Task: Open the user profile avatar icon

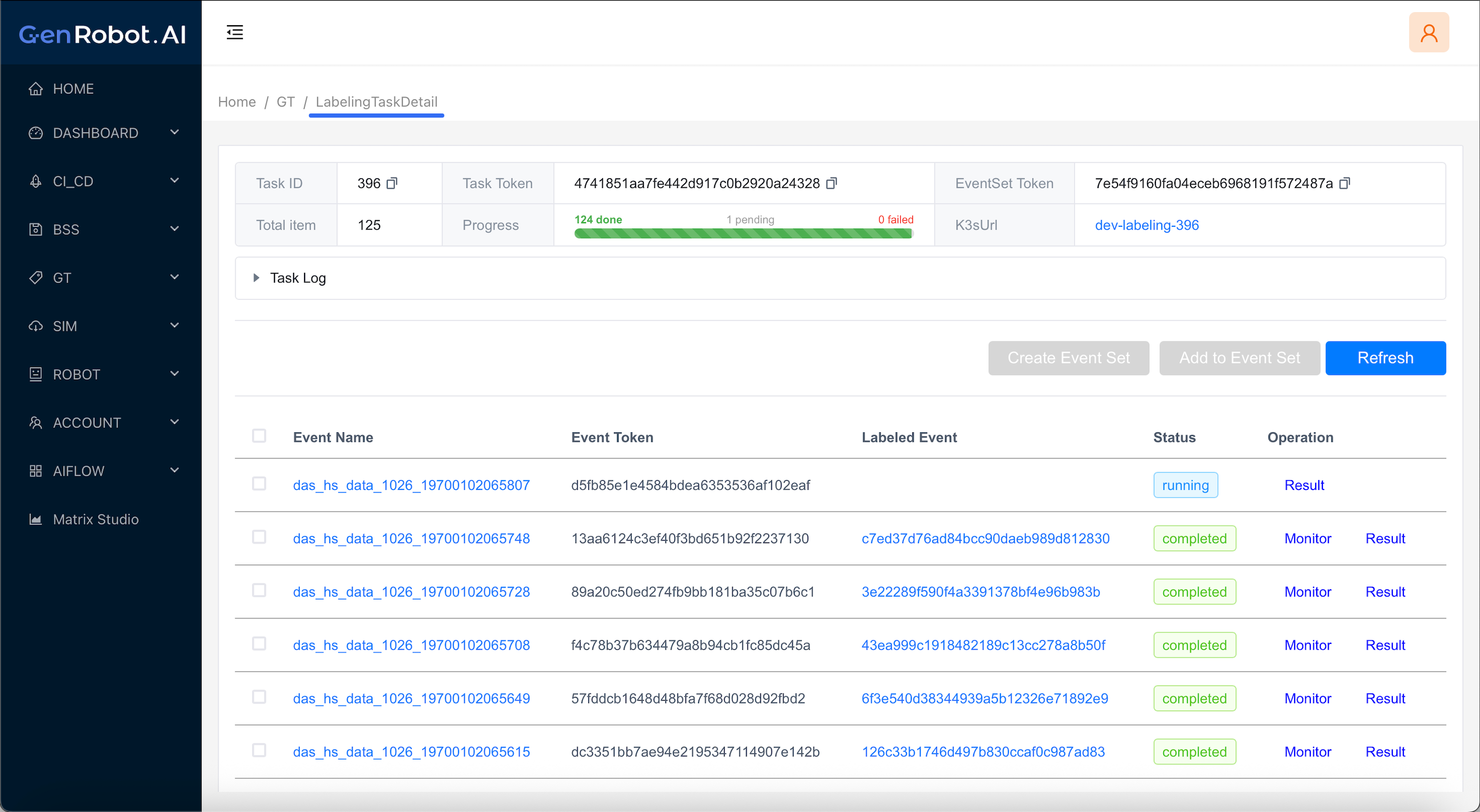Action: pos(1429,33)
